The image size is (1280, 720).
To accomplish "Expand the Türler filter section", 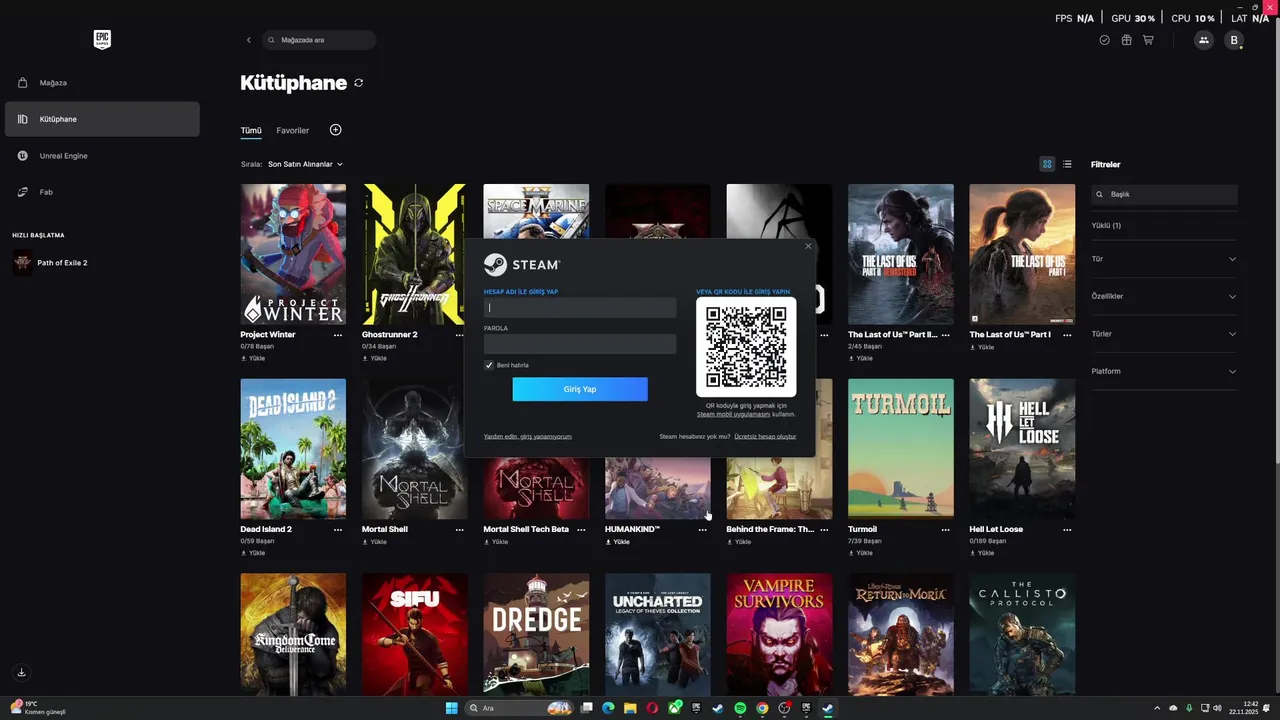I will pos(1164,334).
